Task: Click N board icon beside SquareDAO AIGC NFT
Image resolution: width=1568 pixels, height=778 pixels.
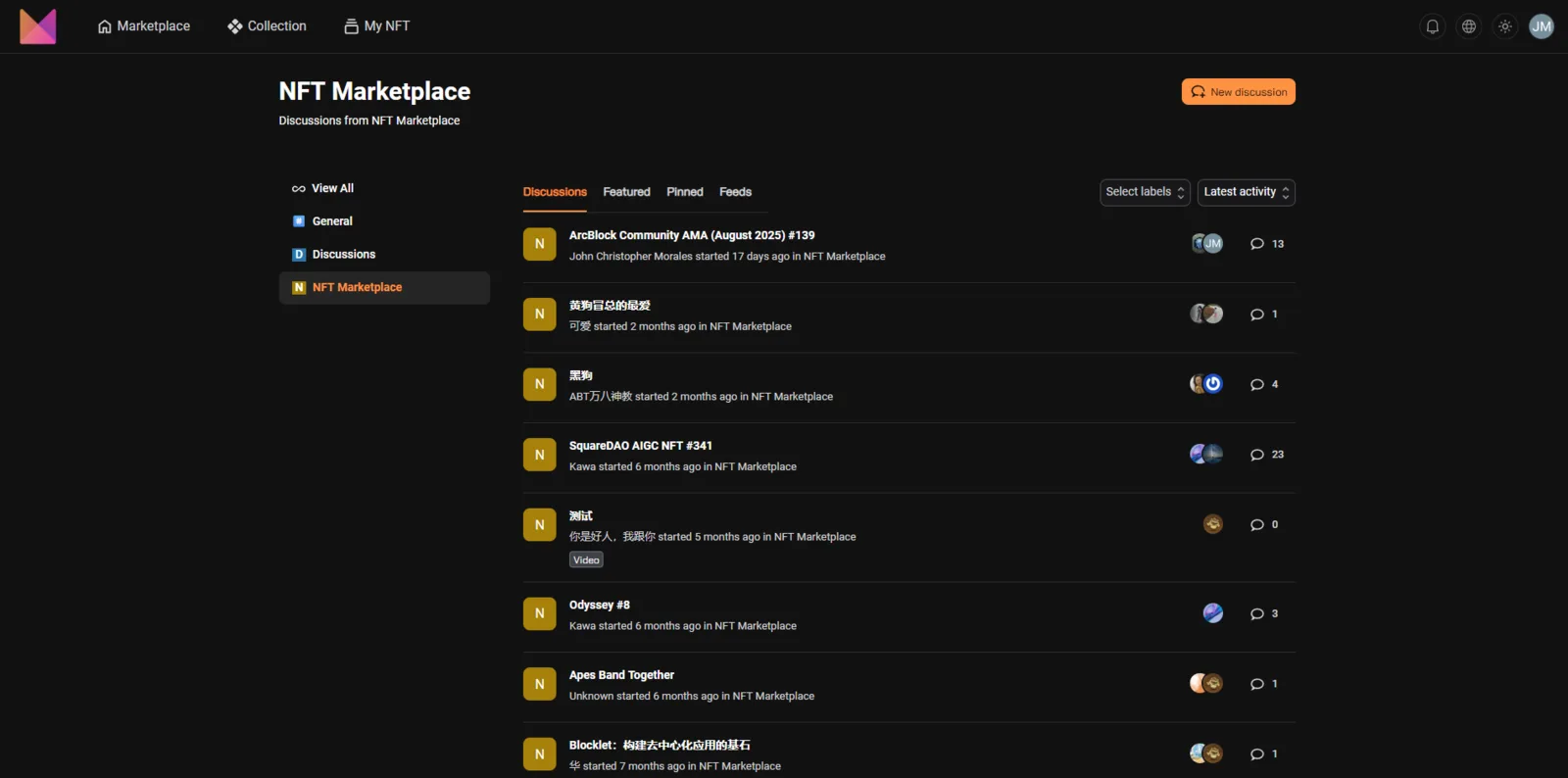Action: pyautogui.click(x=540, y=455)
